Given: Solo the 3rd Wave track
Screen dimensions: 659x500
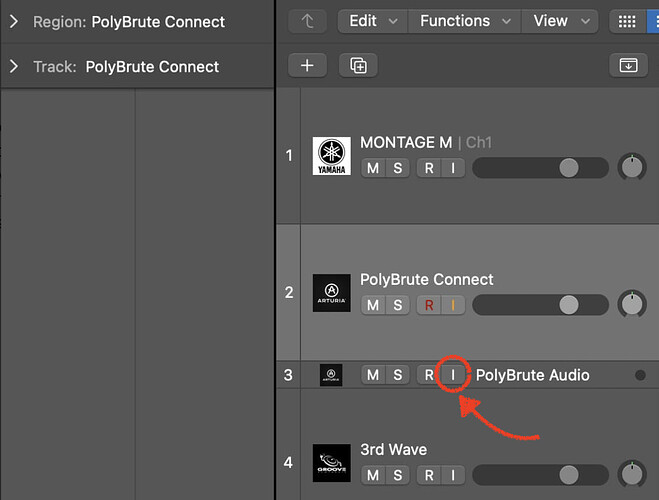Looking at the screenshot, I should (398, 475).
